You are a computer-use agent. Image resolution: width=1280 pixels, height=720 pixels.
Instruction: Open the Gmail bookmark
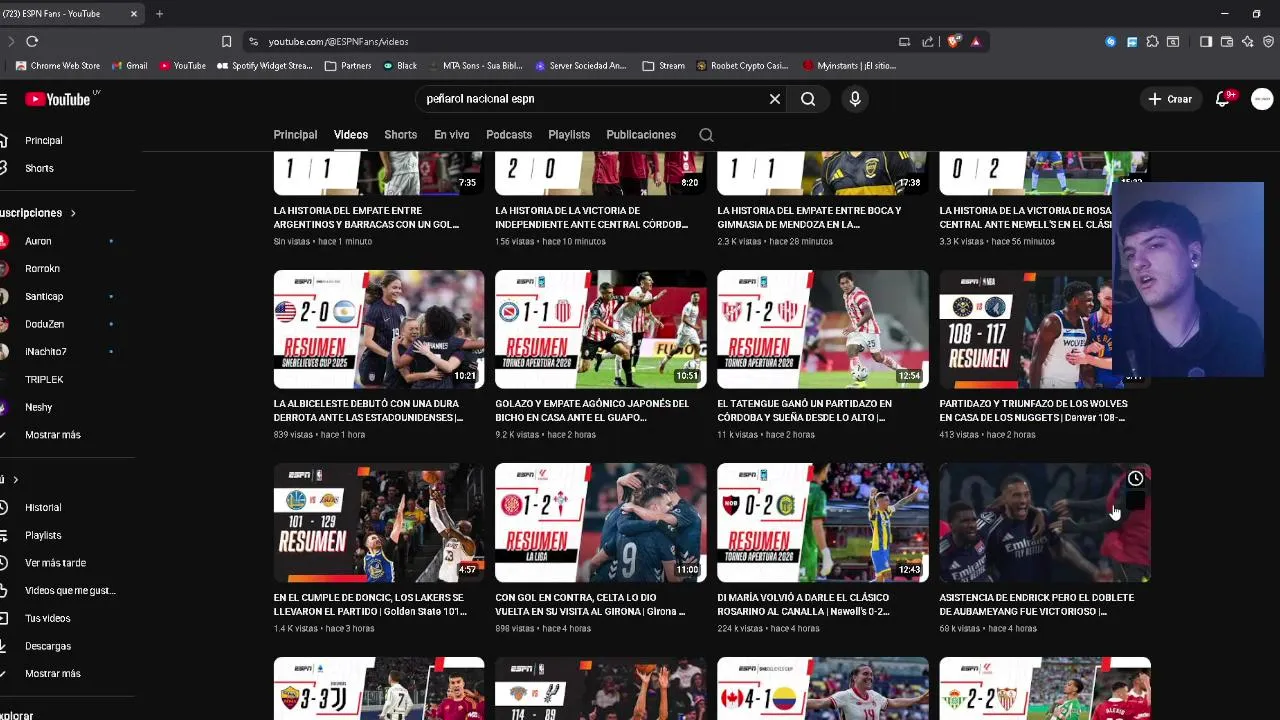tap(130, 66)
